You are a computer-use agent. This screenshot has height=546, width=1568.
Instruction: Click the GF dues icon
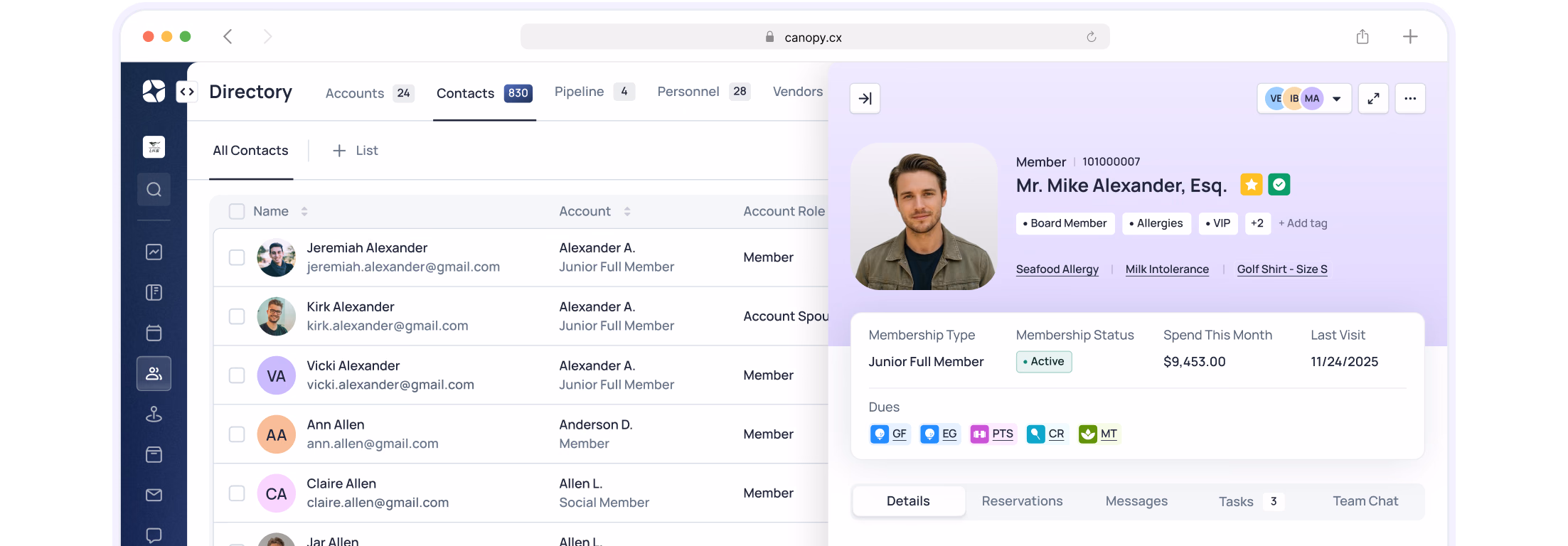880,434
